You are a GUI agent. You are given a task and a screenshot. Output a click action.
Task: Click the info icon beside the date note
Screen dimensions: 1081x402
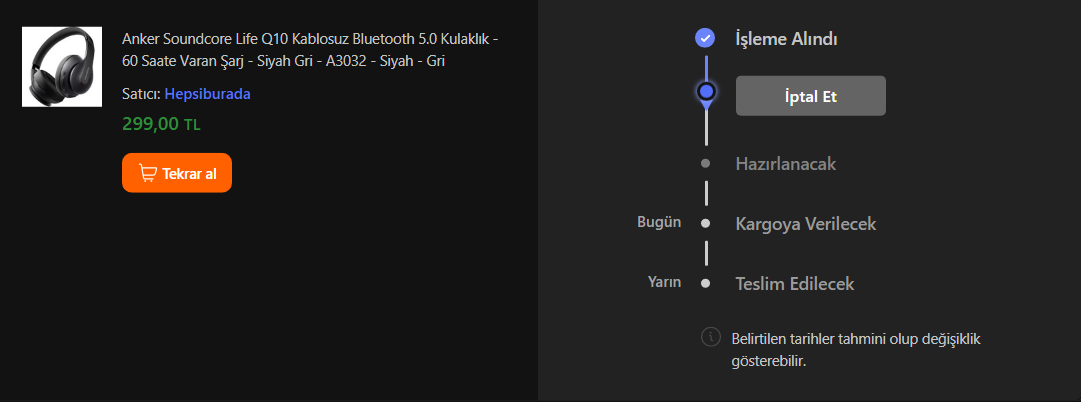click(711, 337)
